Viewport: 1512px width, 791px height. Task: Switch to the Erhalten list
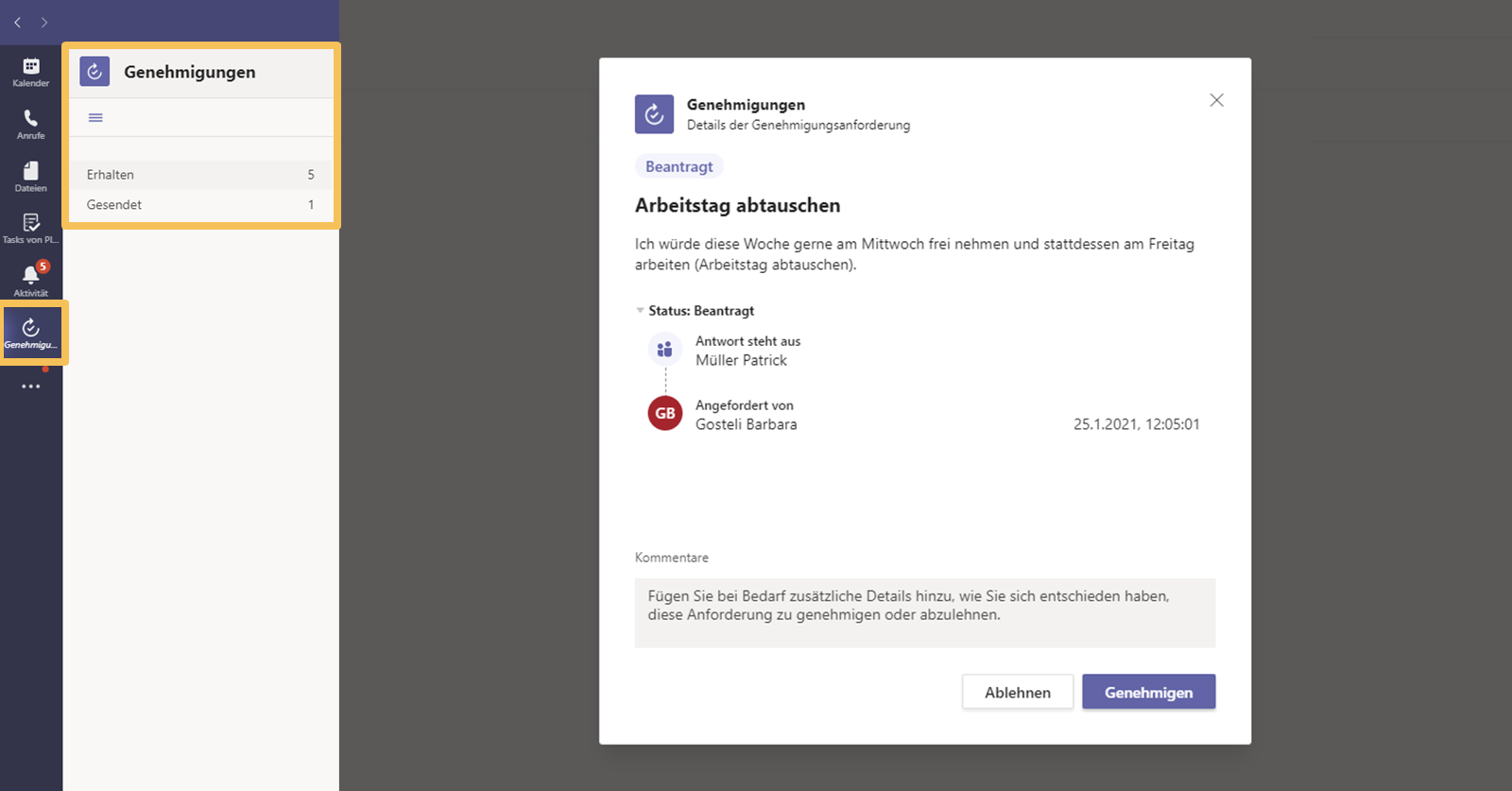110,174
